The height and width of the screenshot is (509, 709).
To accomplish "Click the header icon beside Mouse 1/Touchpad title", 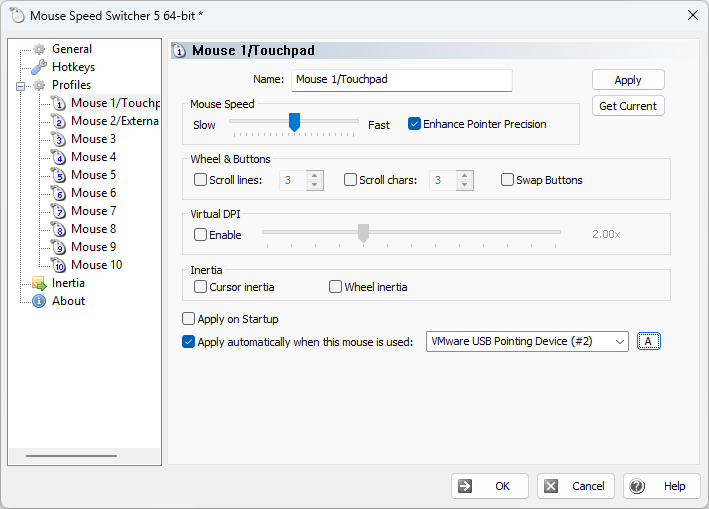I will click(x=180, y=51).
